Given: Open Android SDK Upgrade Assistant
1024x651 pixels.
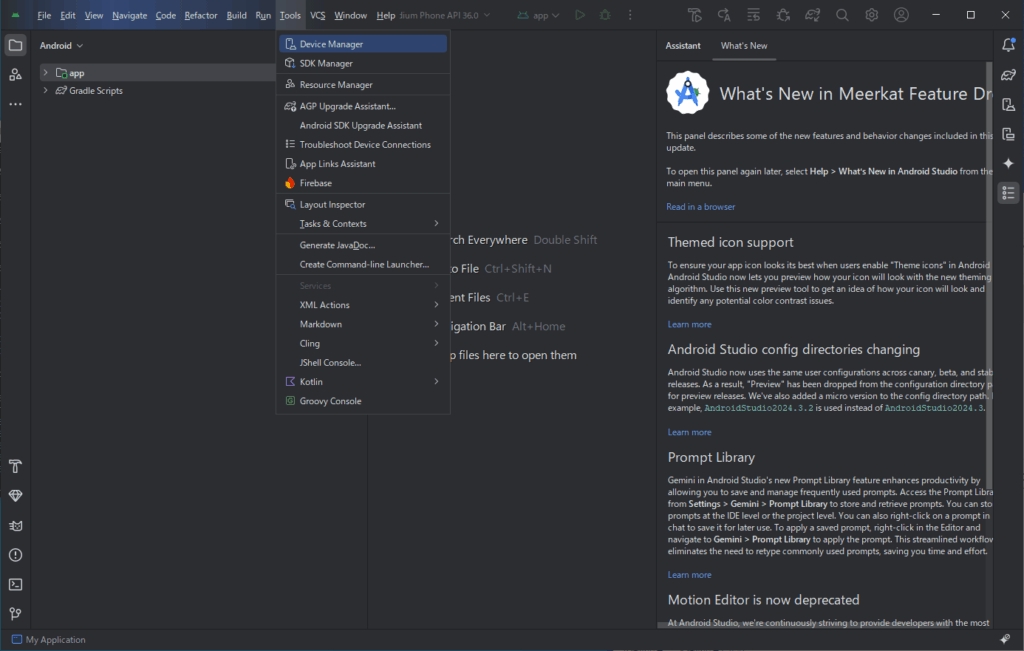Looking at the screenshot, I should (x=363, y=125).
